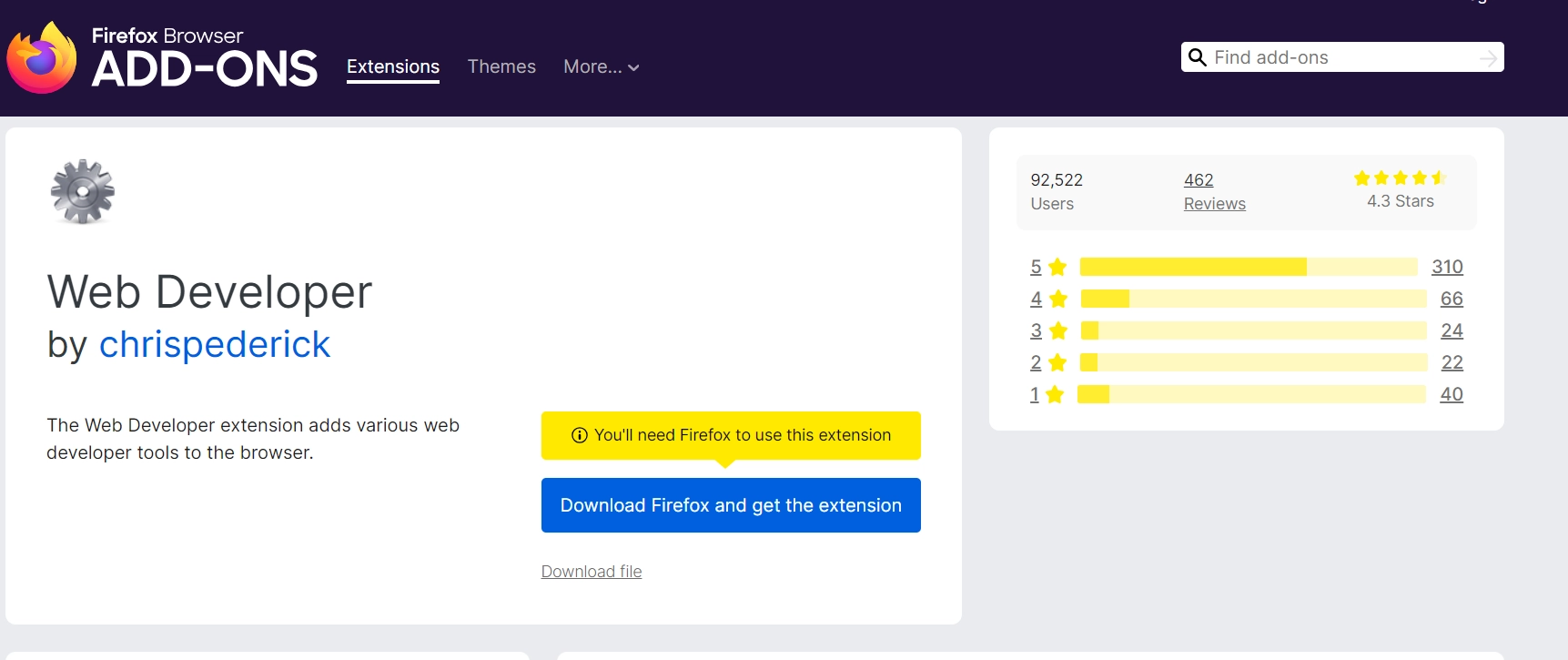This screenshot has height=660, width=1568.
Task: Click the four-star rating bar
Action: pos(1253,299)
